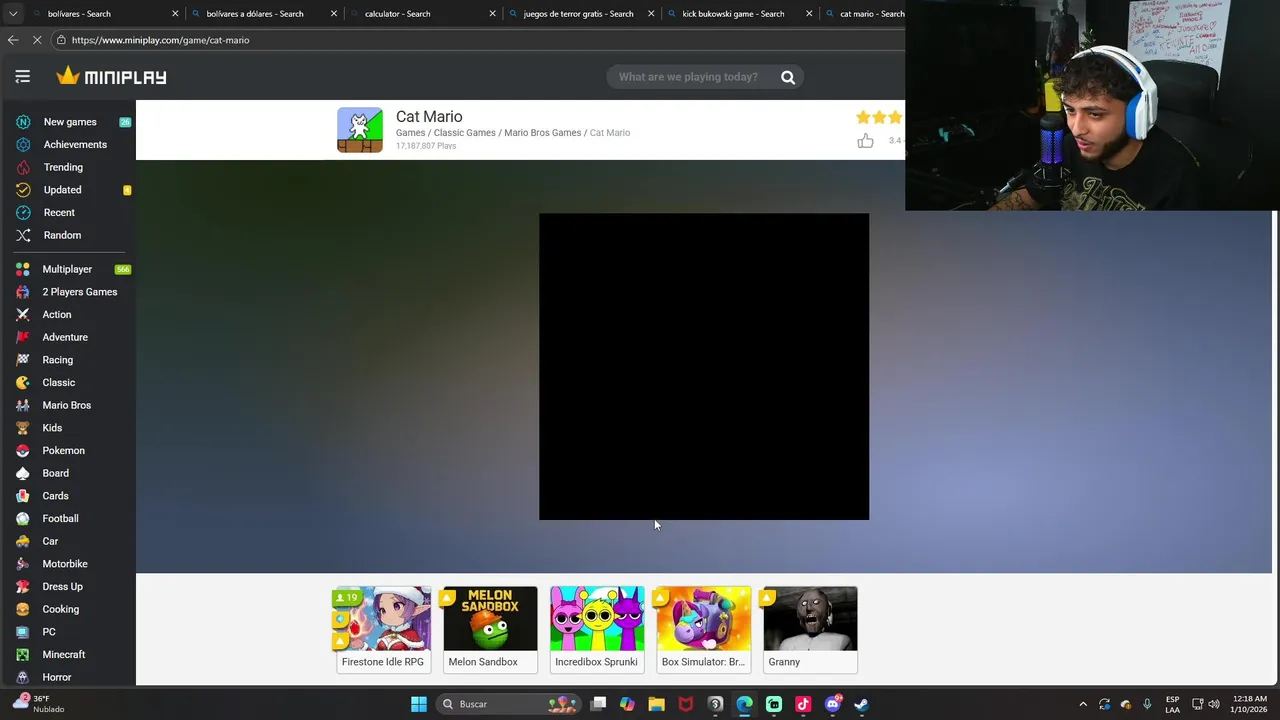
Task: Open Steam from the taskbar
Action: tap(861, 704)
